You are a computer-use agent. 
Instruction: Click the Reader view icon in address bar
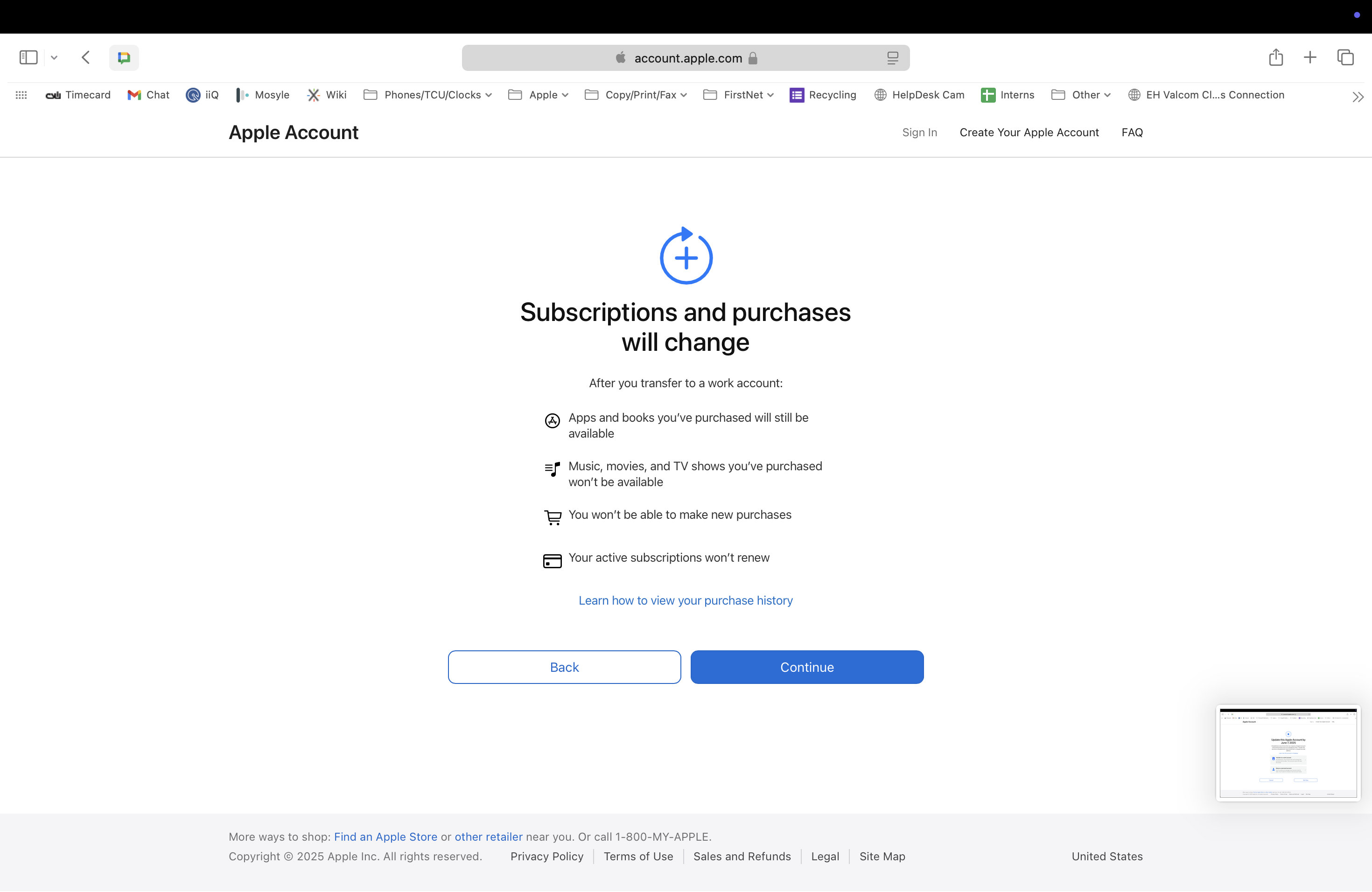892,58
